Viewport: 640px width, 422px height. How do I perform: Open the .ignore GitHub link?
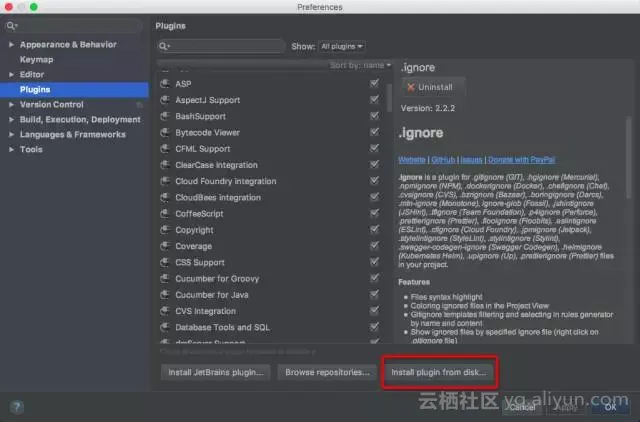pos(443,160)
